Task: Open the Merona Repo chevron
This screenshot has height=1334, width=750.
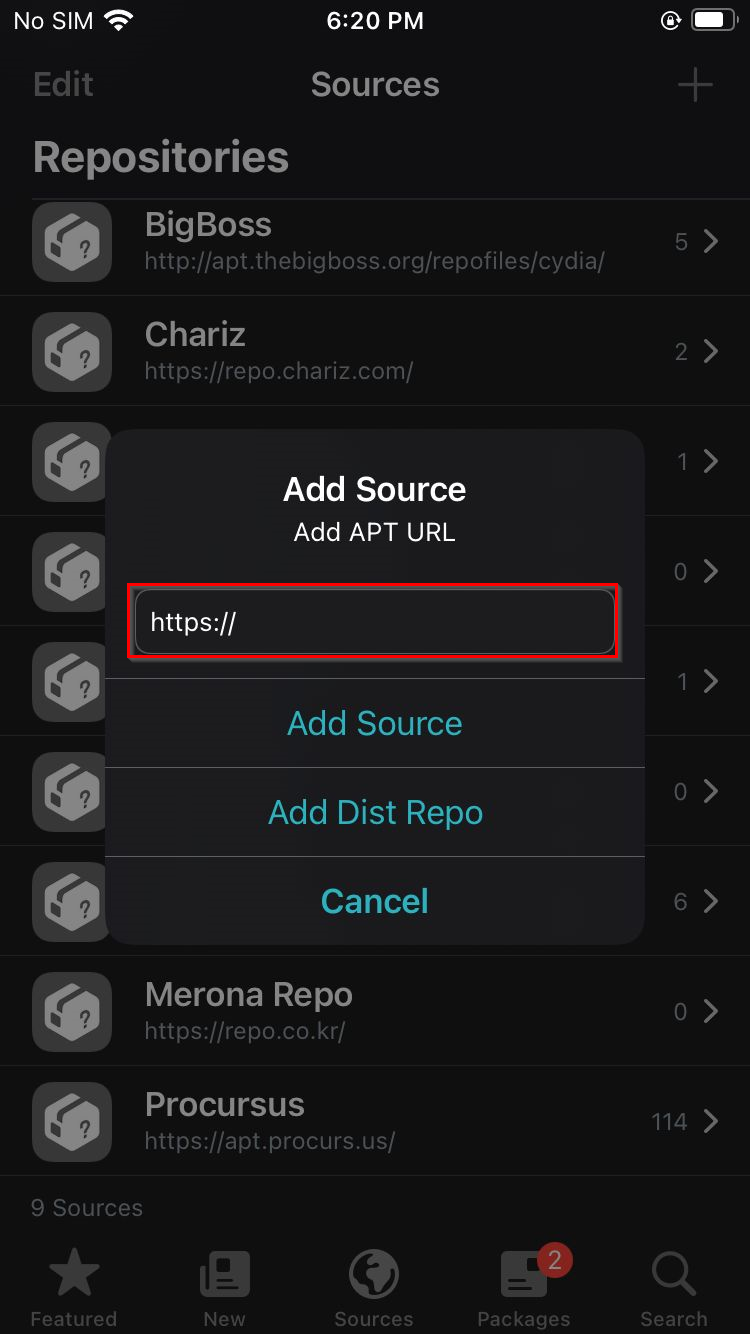Action: 711,1012
